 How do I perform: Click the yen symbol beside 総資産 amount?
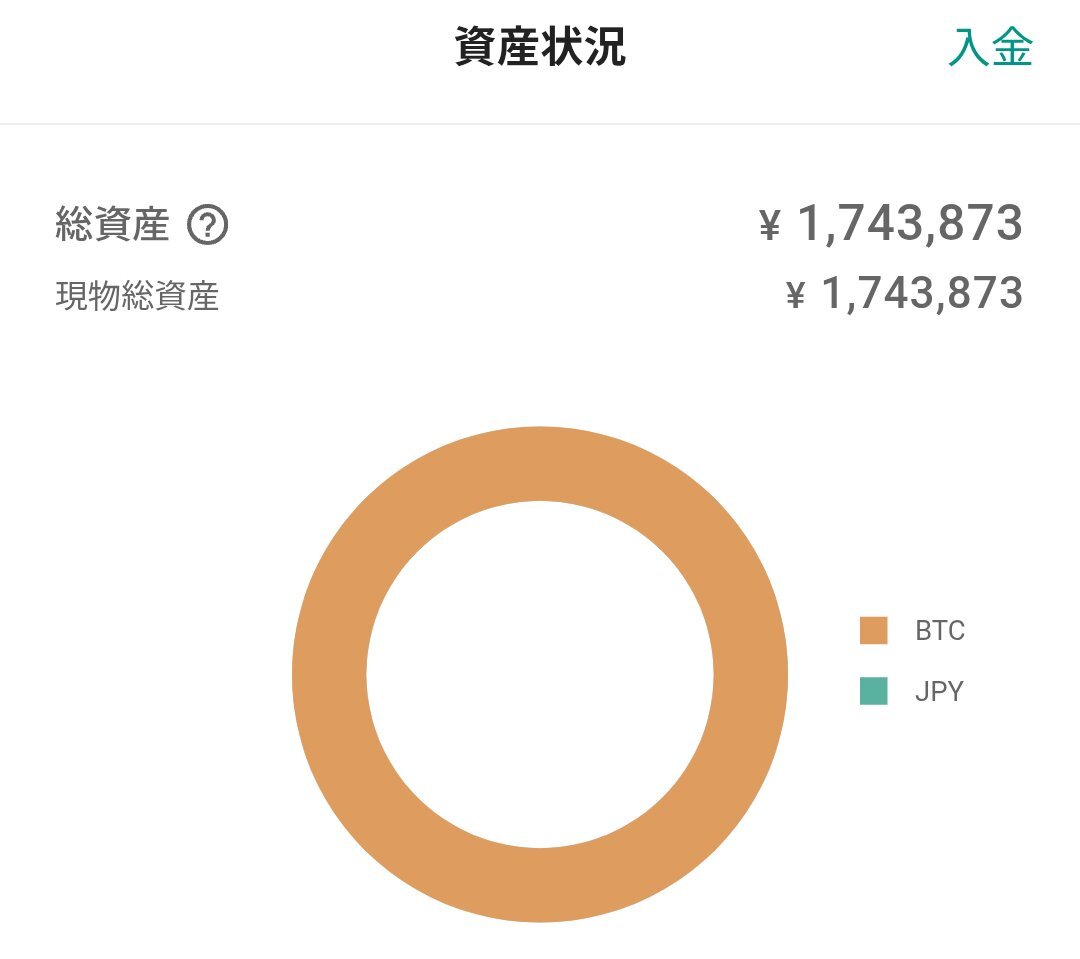(x=770, y=225)
